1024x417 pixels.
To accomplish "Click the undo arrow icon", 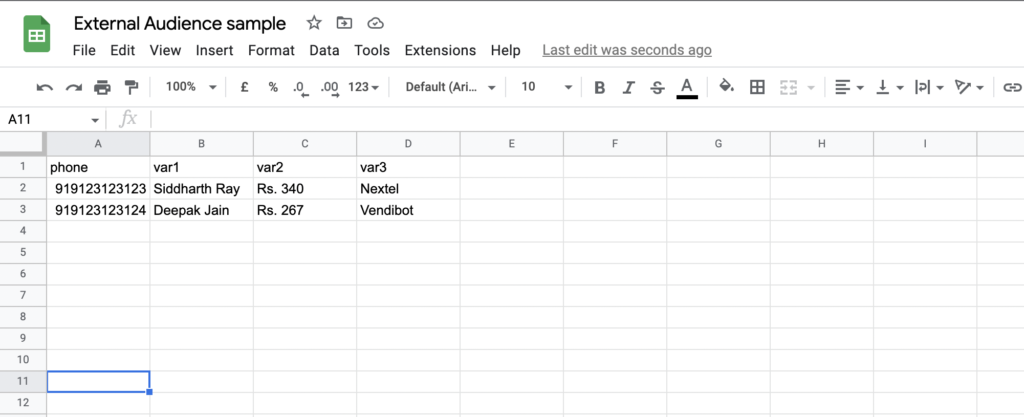I will (x=44, y=87).
